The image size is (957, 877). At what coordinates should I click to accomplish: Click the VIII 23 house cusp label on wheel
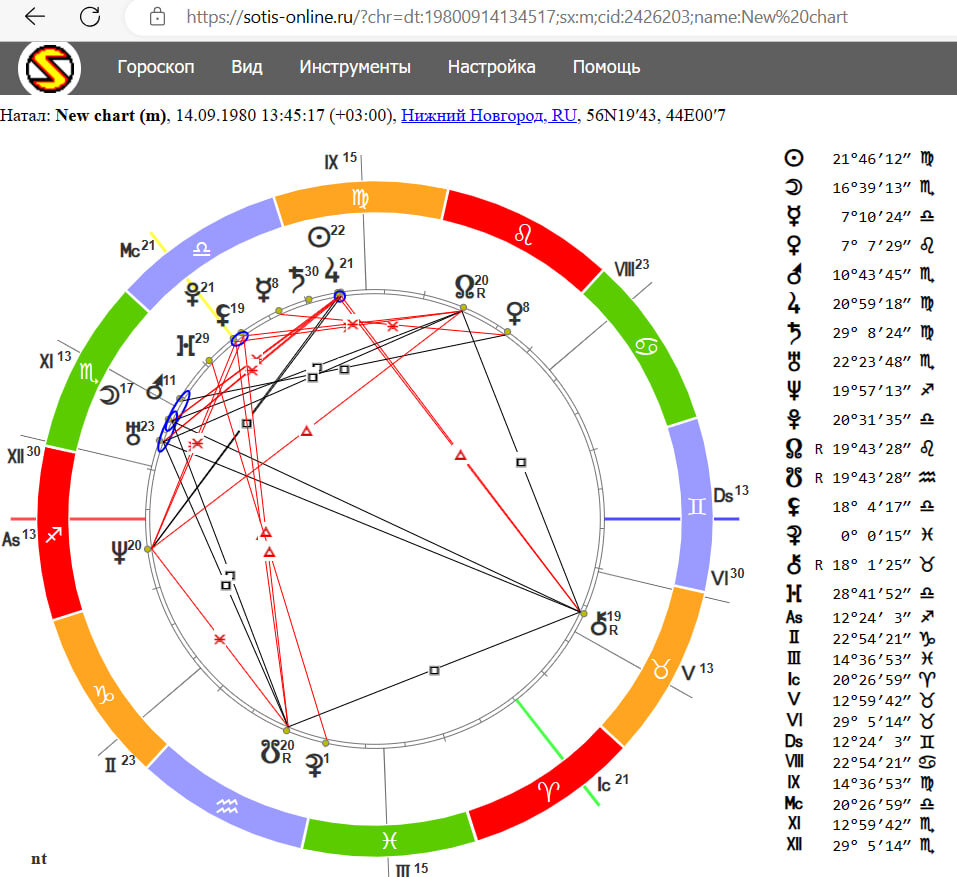click(x=632, y=267)
